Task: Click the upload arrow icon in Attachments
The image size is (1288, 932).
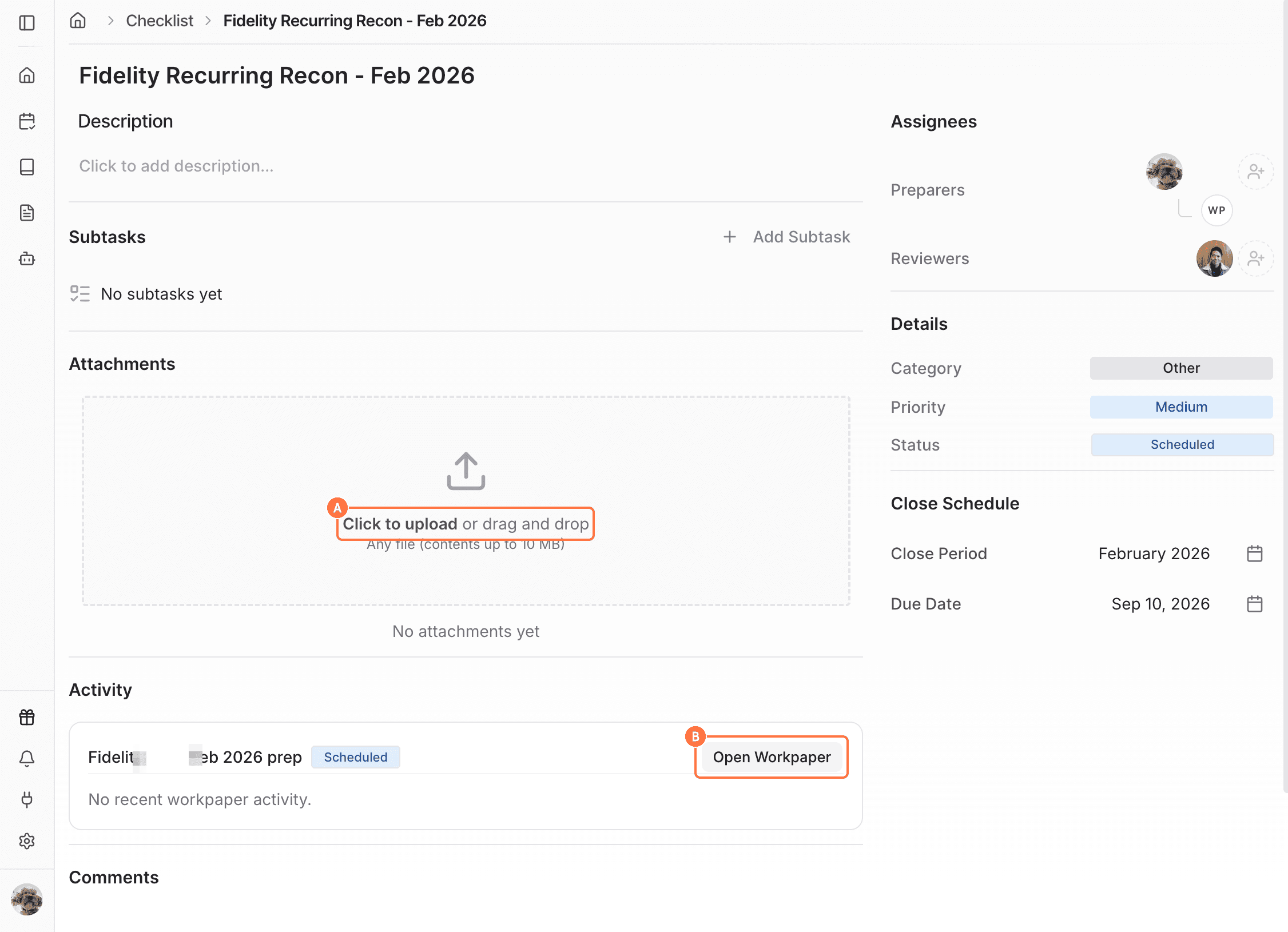Action: [466, 471]
